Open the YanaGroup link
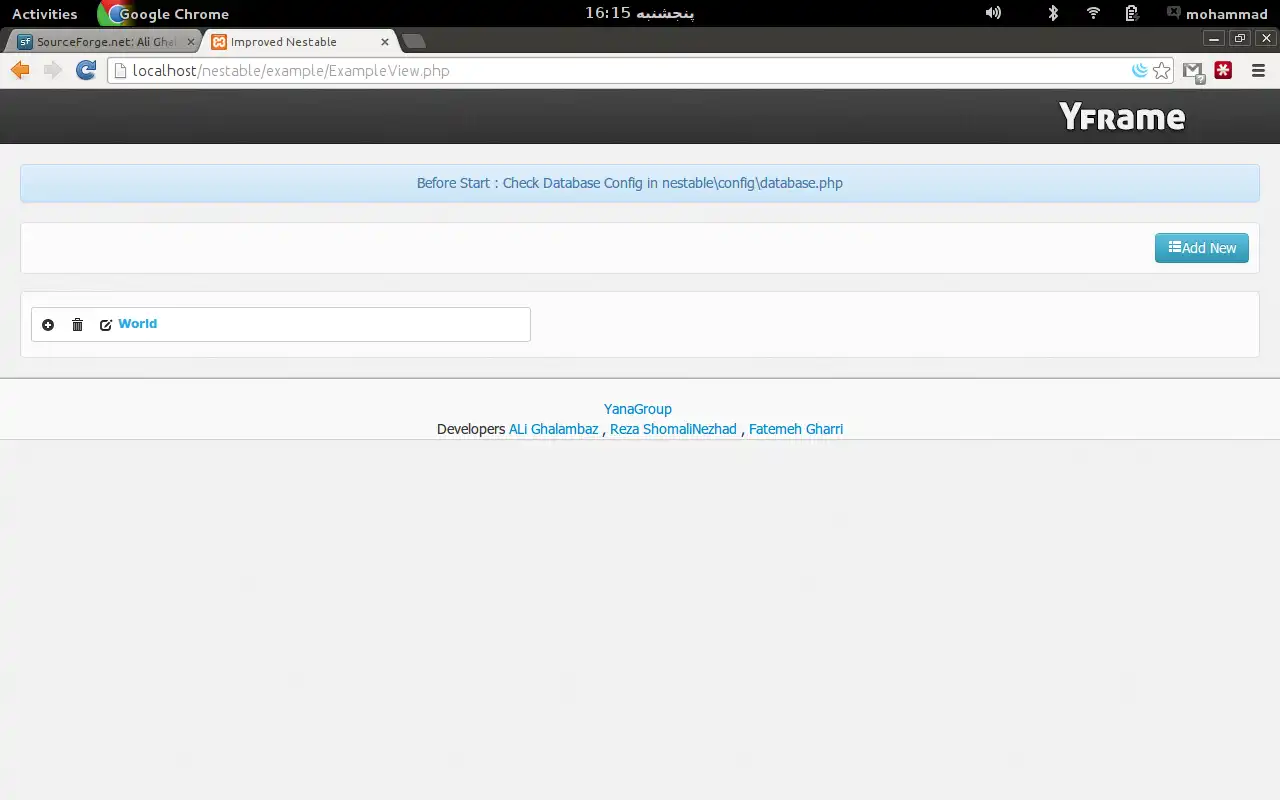Image resolution: width=1280 pixels, height=800 pixels. [x=638, y=409]
